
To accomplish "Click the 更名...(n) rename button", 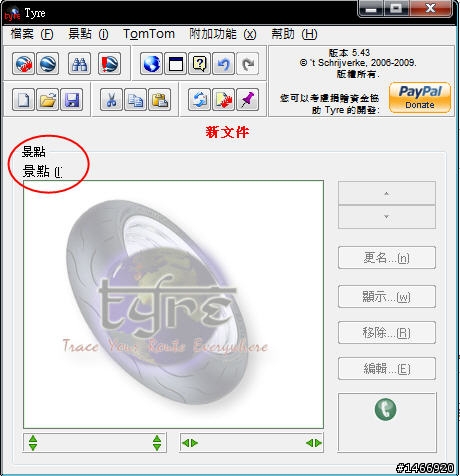I will [x=387, y=258].
